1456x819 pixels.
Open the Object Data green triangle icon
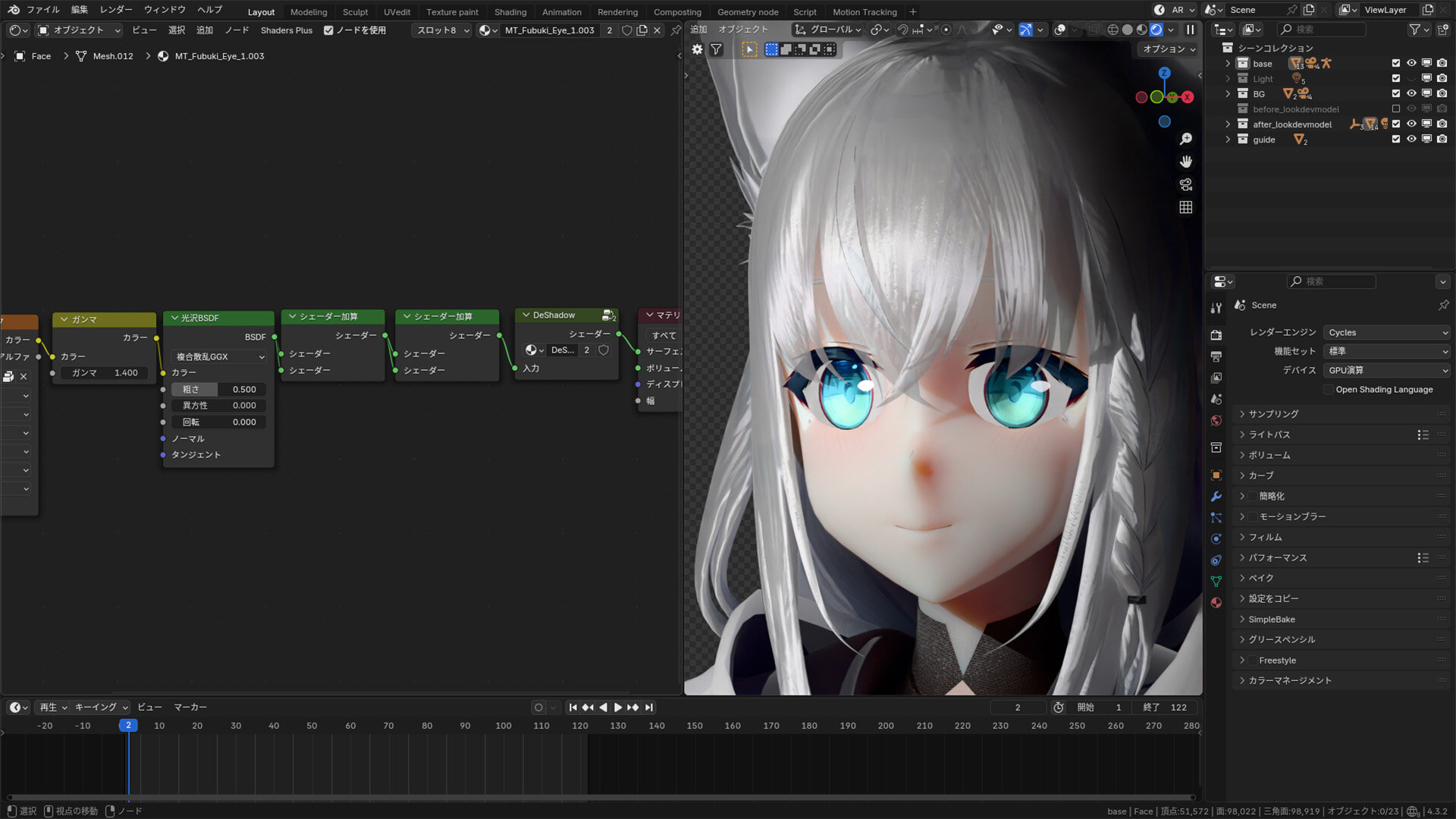tap(1216, 581)
